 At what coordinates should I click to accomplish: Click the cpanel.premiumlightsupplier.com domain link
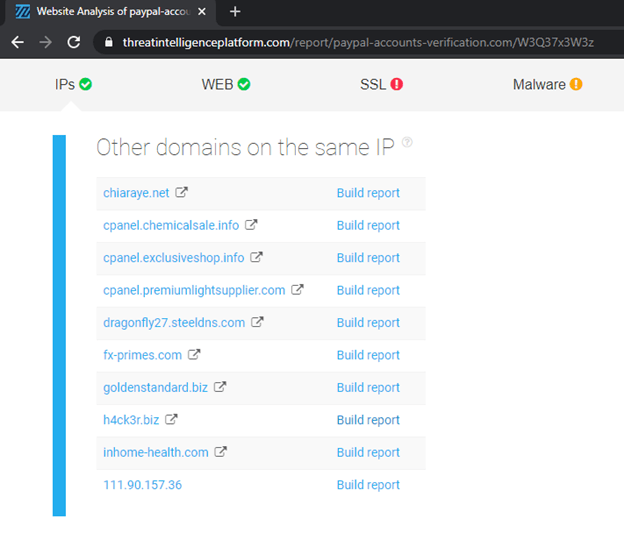point(194,291)
